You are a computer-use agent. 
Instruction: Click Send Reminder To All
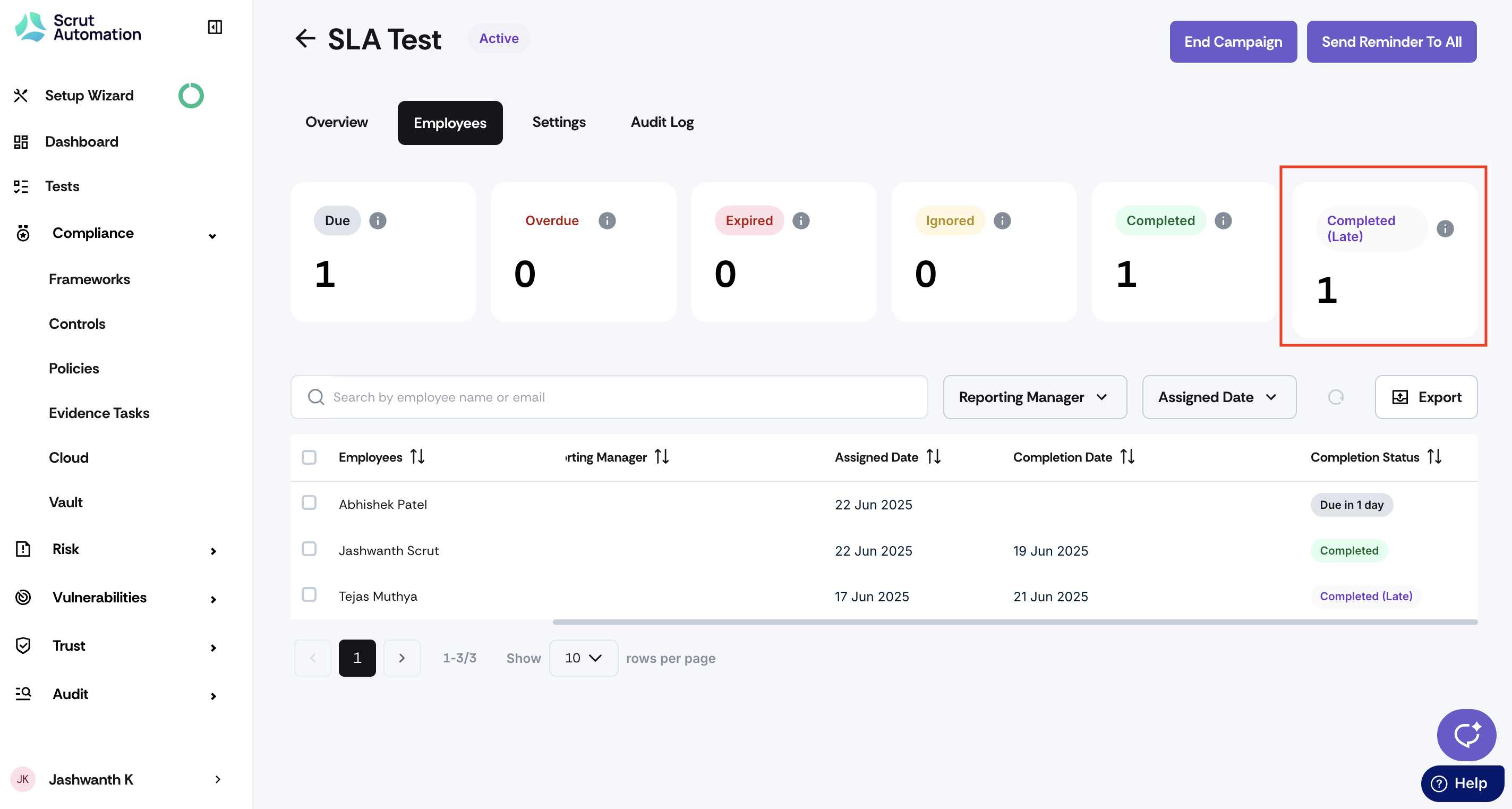click(x=1391, y=41)
